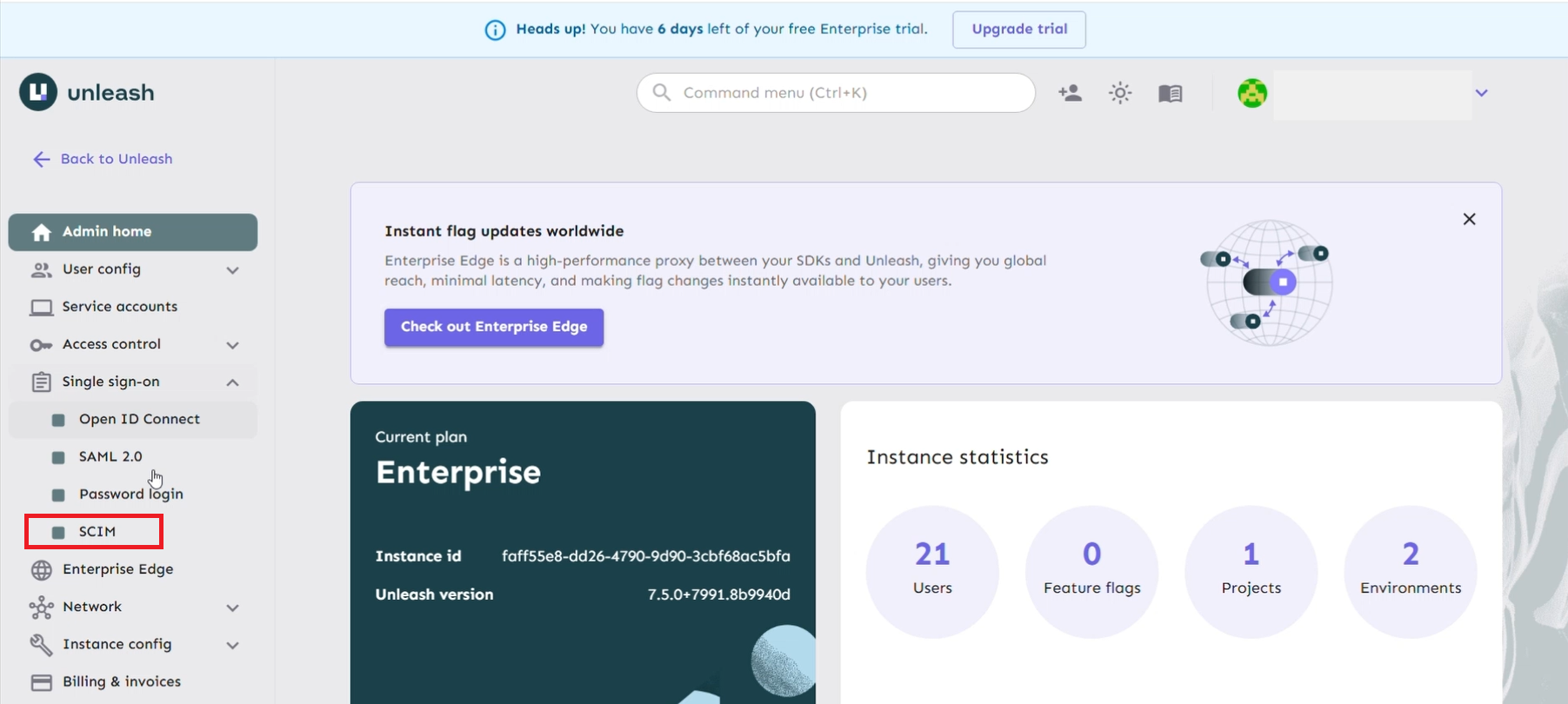This screenshot has height=704, width=1568.
Task: Click the Instant flag updates worldwide title
Action: (x=504, y=231)
